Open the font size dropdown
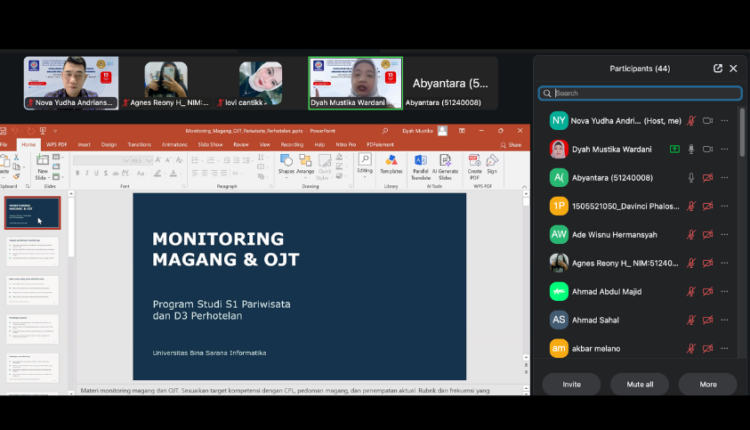The image size is (750, 430). coord(149,160)
